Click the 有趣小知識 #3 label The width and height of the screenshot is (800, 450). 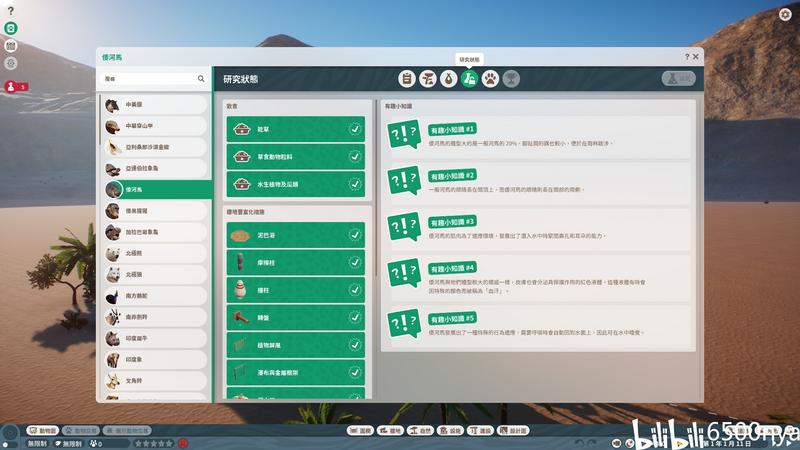(x=453, y=222)
